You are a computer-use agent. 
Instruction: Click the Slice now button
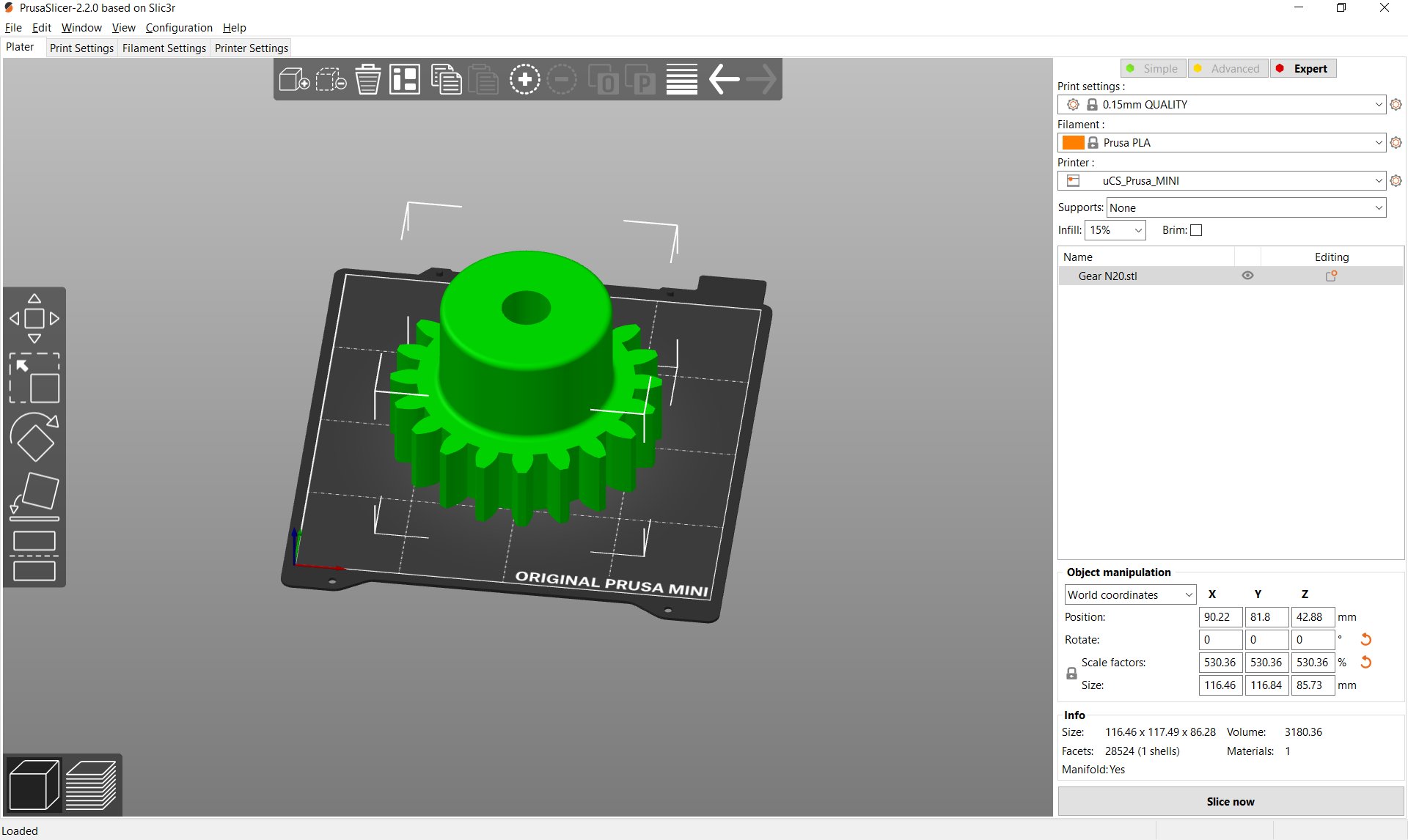pos(1231,802)
